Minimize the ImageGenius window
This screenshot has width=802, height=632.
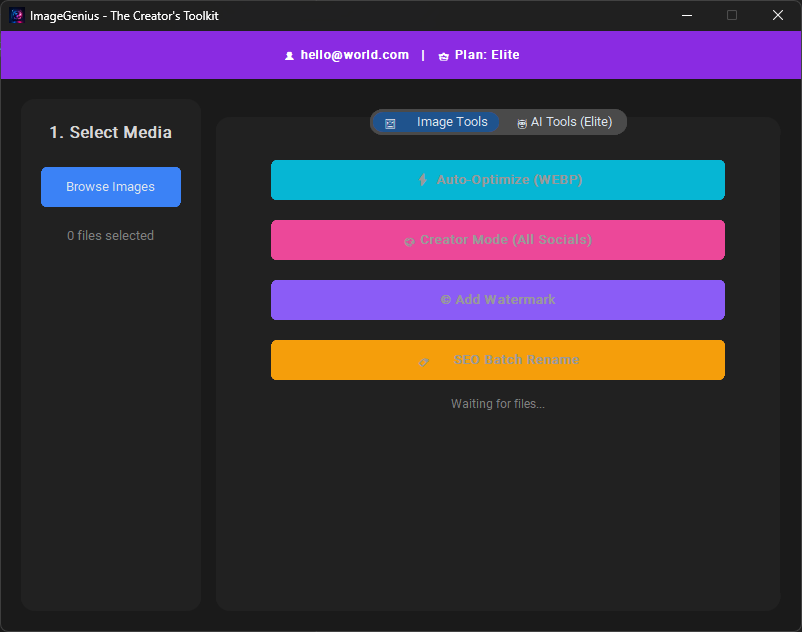[x=687, y=15]
